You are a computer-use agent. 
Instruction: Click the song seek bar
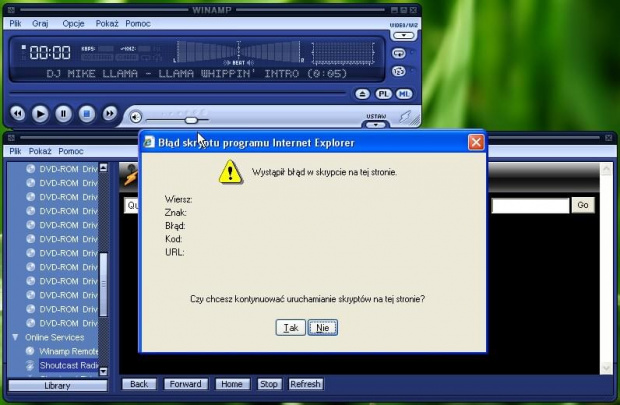click(177, 93)
